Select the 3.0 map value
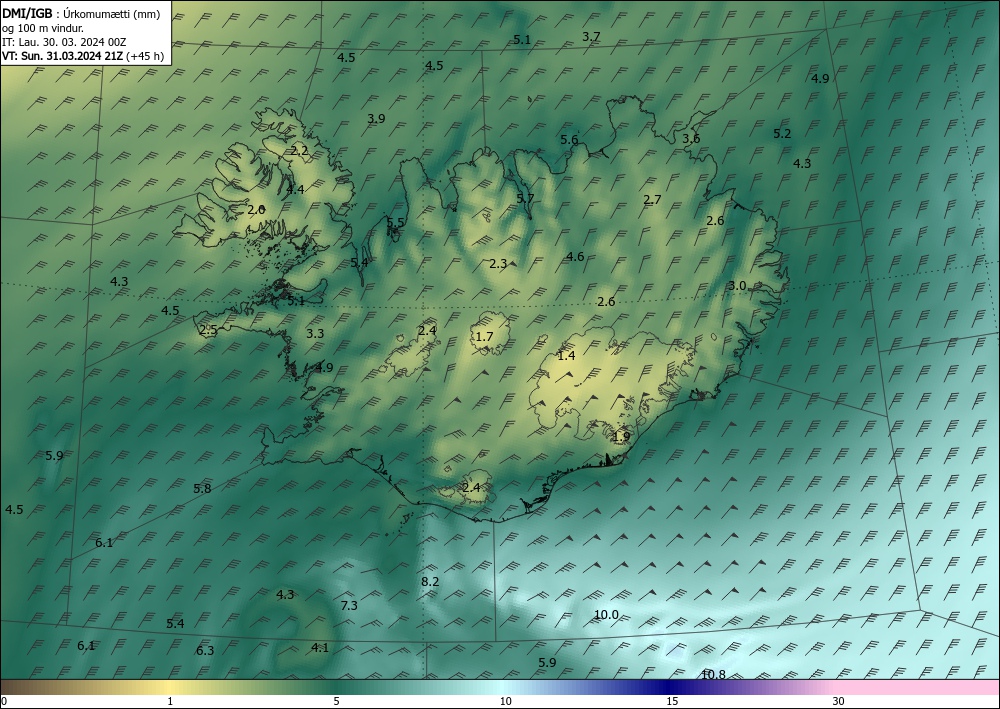Screen dimensions: 1000x709 coord(737,285)
